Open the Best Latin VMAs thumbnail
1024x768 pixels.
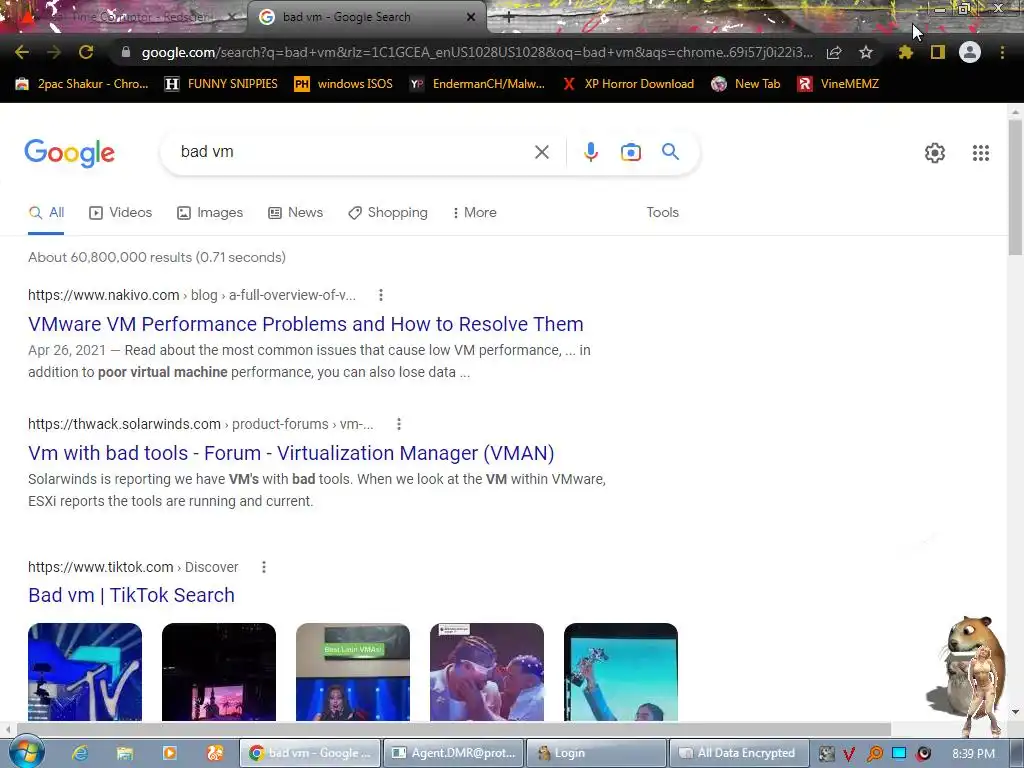pos(353,672)
